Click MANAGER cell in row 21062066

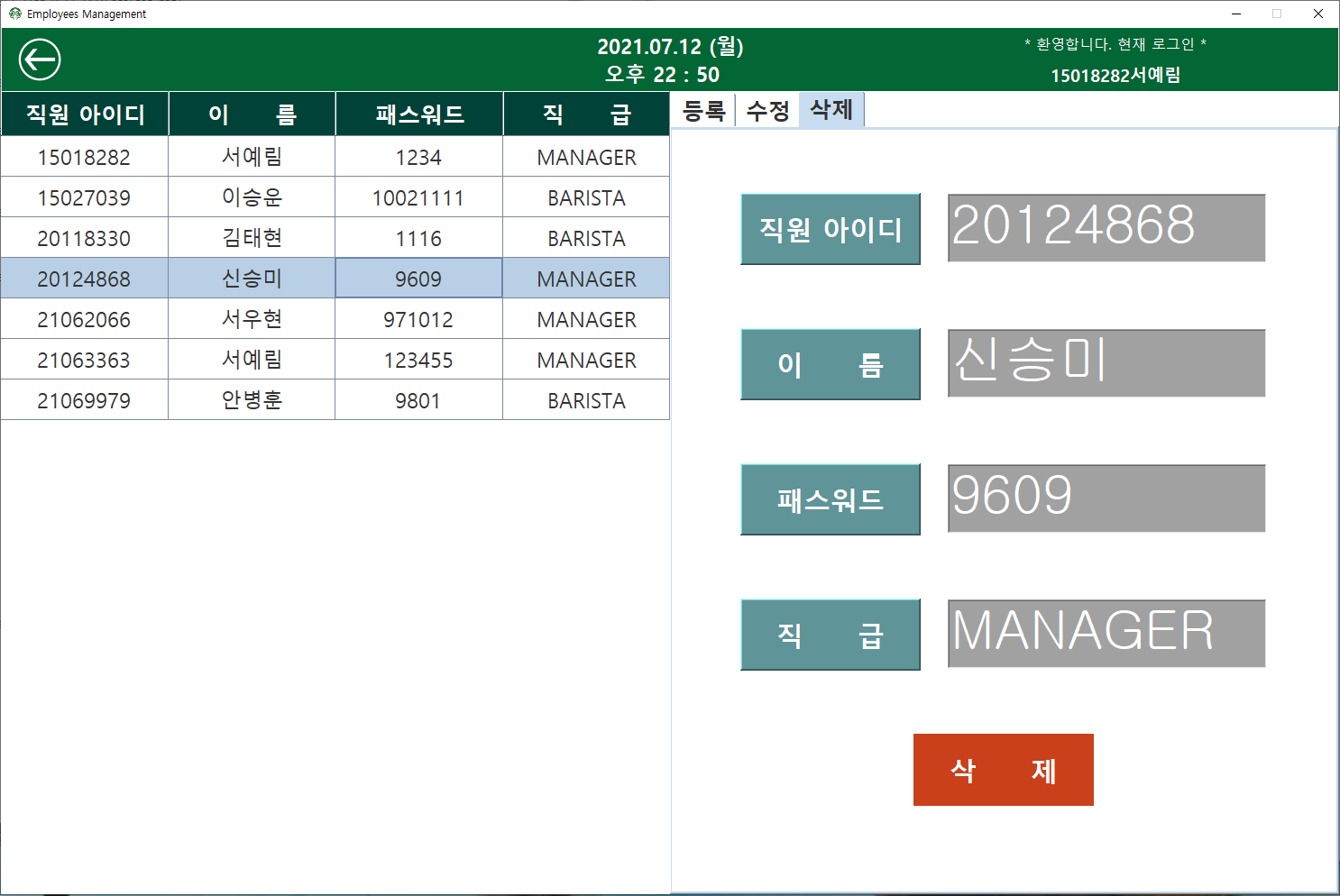587,319
